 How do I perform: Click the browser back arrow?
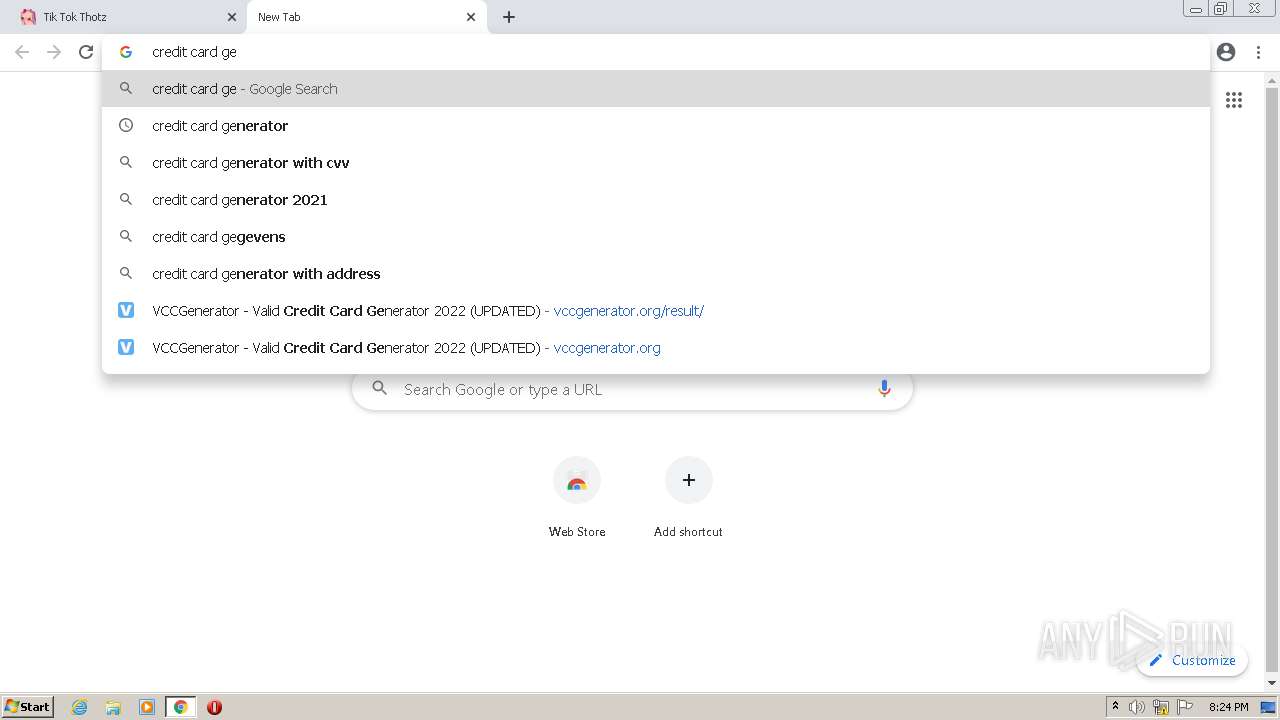click(22, 52)
